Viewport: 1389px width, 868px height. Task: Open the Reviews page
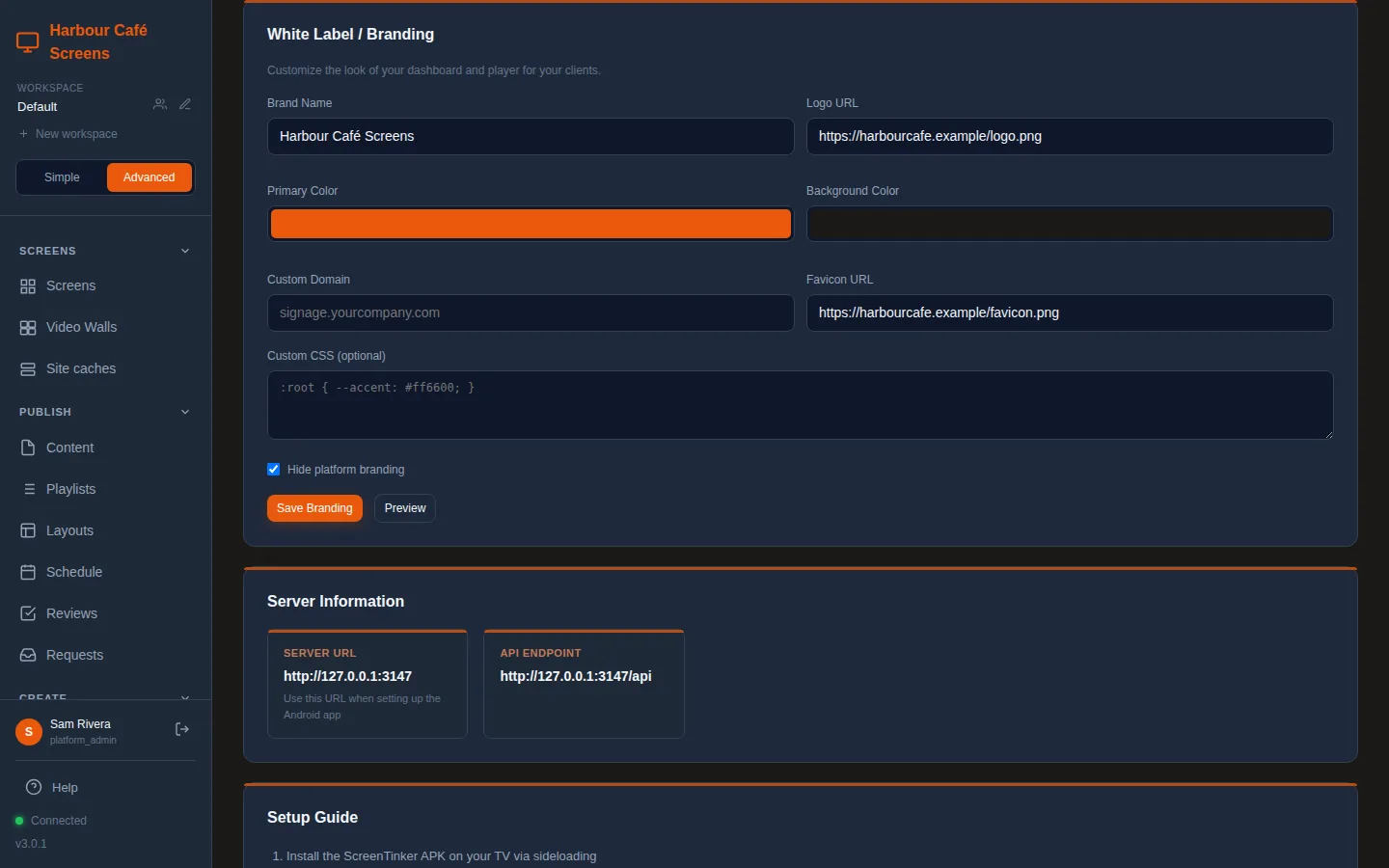106,613
